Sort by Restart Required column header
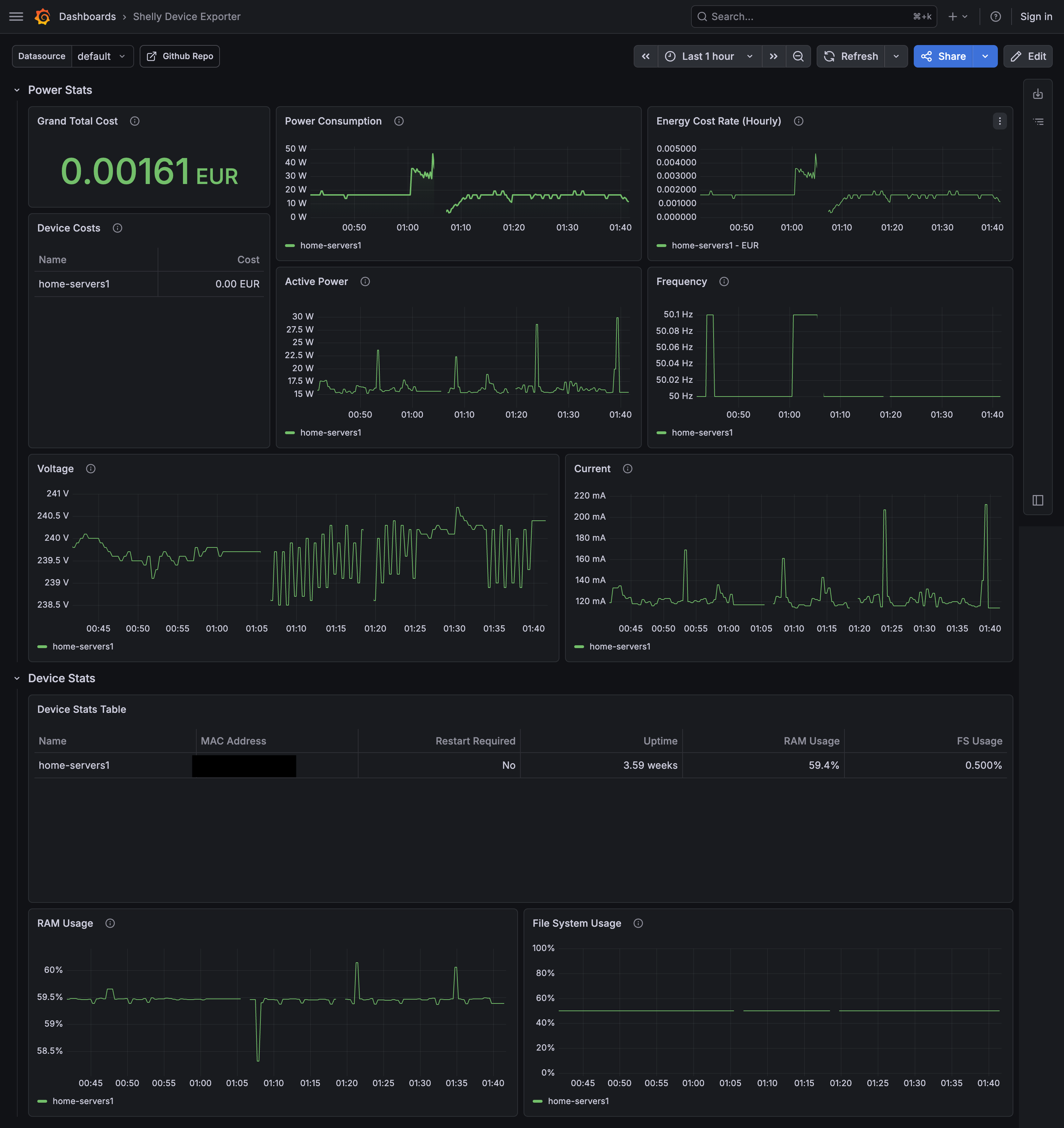 tap(475, 741)
